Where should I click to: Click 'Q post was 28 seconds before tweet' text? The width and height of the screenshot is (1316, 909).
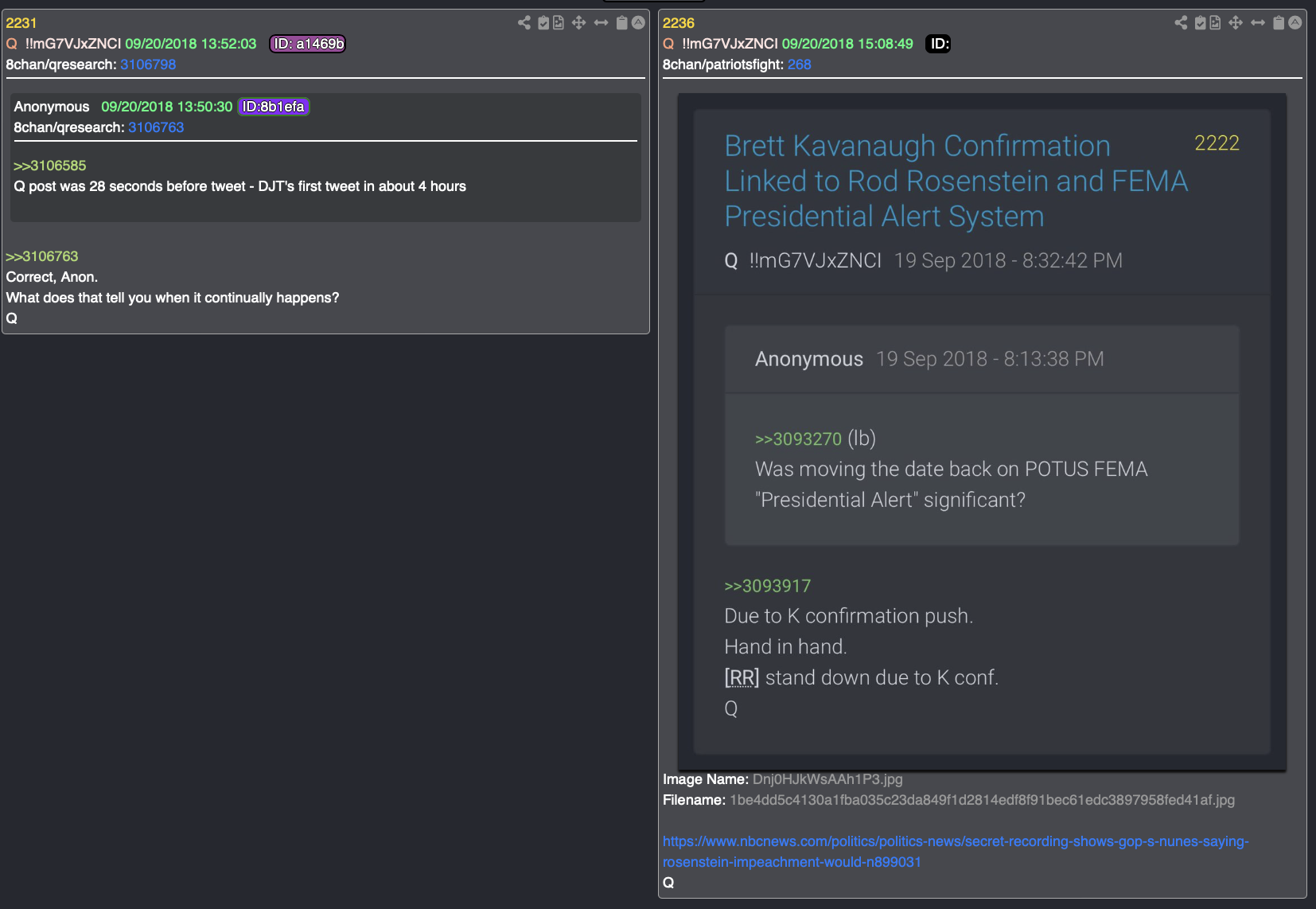[239, 186]
